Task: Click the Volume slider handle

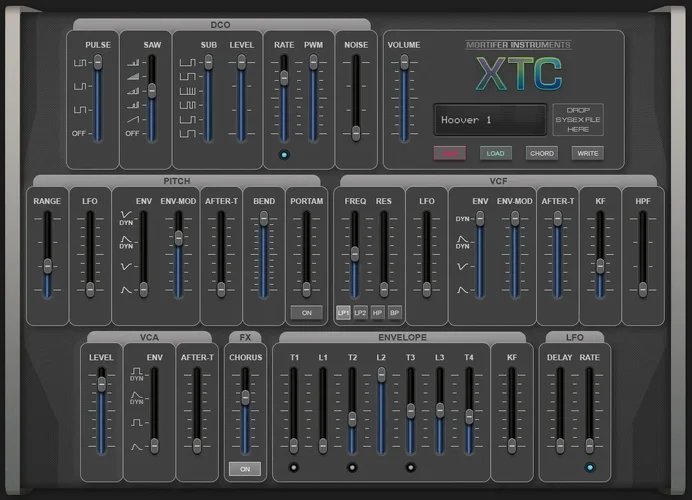Action: (404, 63)
